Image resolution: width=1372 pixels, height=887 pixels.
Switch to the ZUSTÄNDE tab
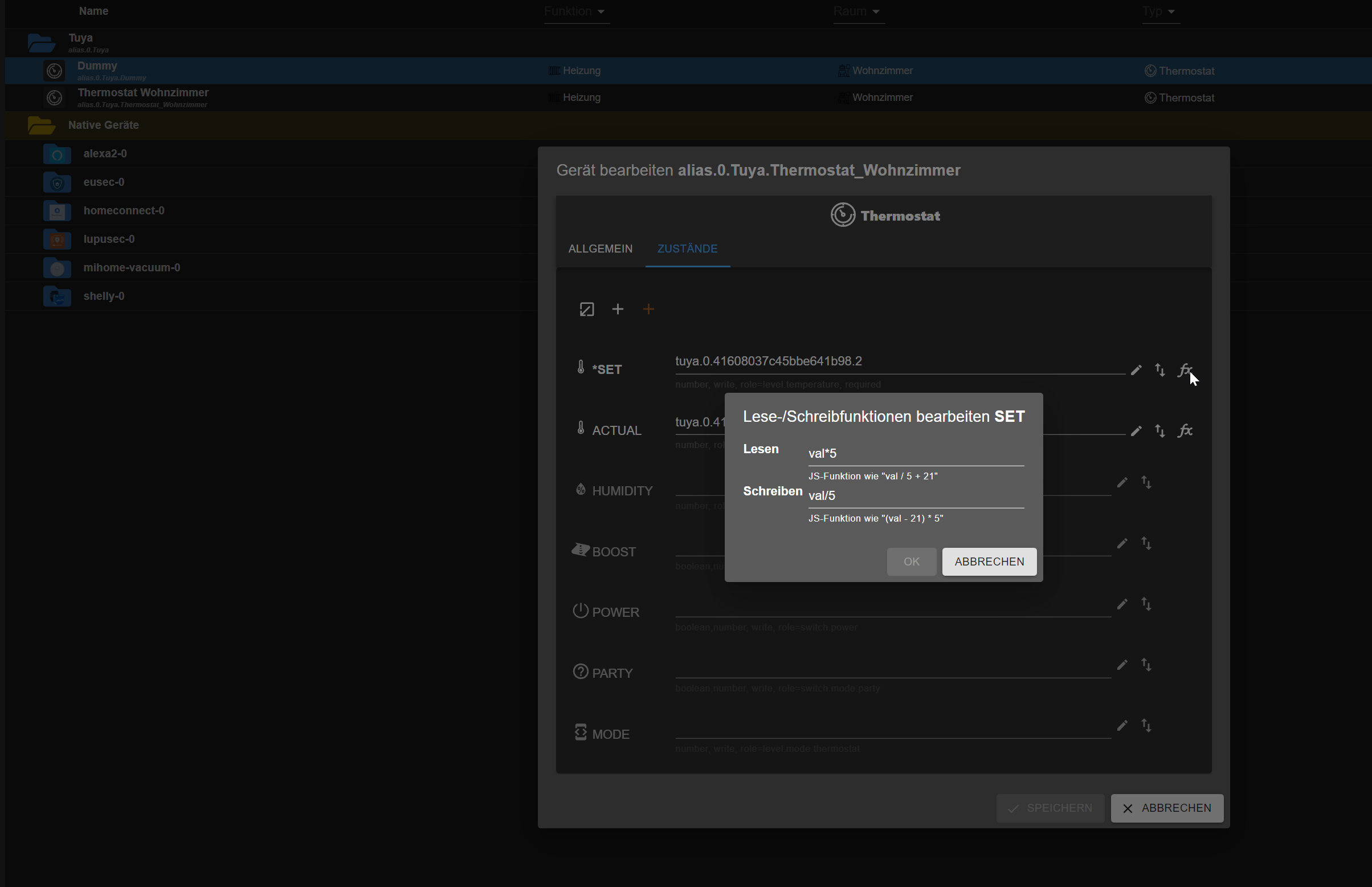coord(687,248)
